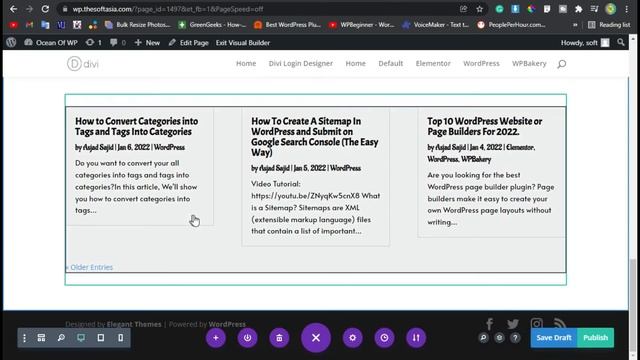
Task: Click Exit Visual Builder
Action: (243, 42)
